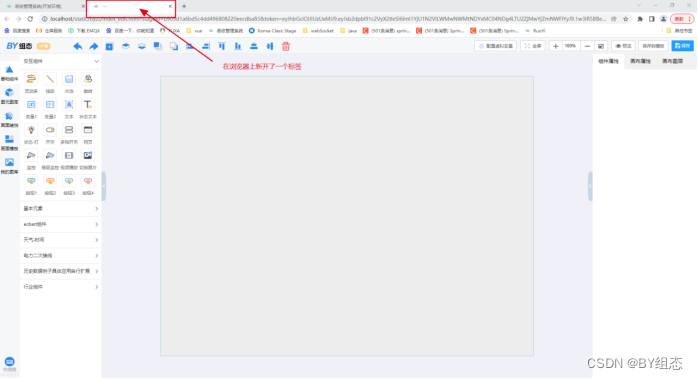Viewport: 698px width, 379px height.
Task: Select the multi-switch (多档开关) component icon
Action: click(x=69, y=130)
